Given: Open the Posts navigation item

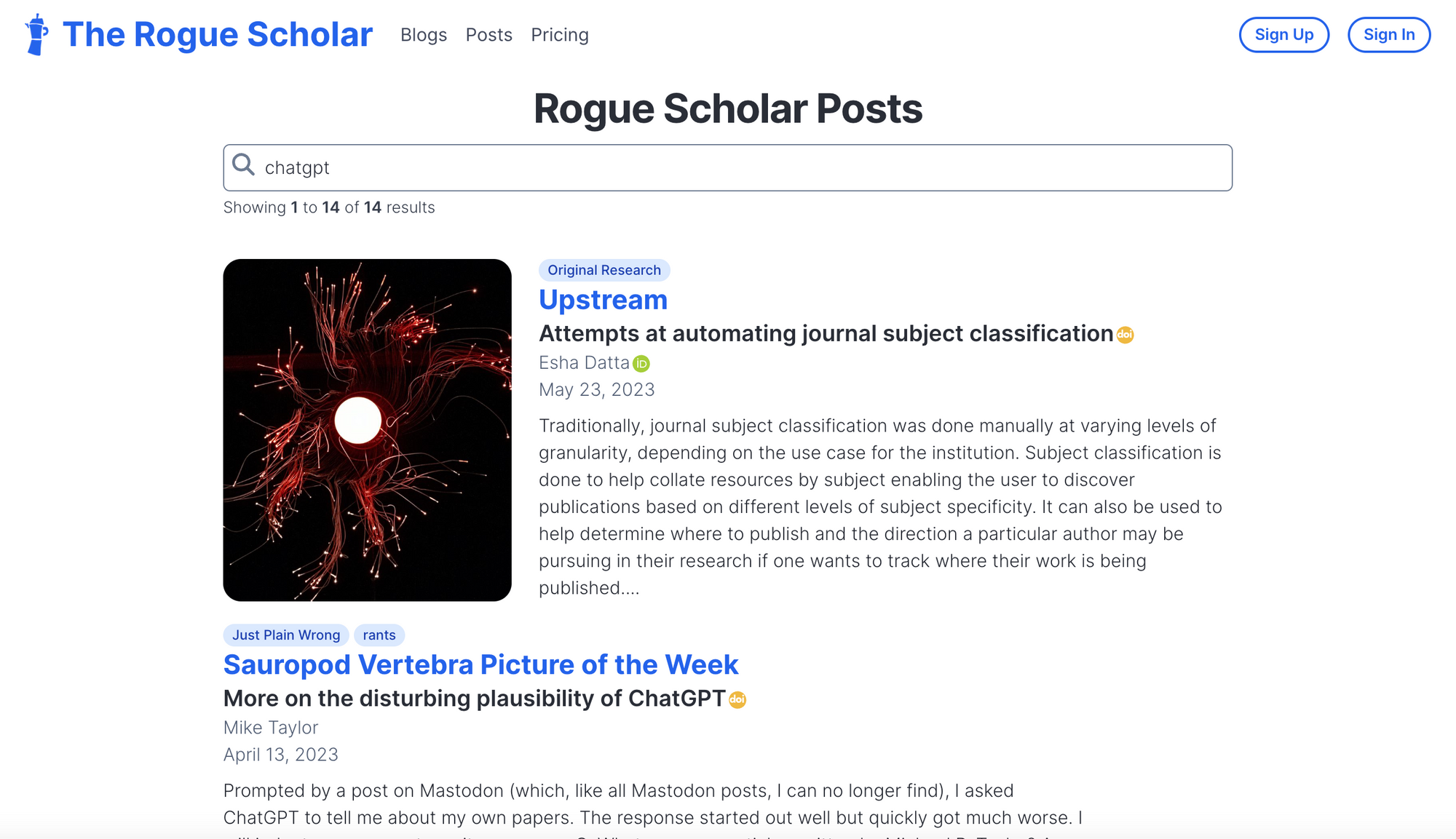Looking at the screenshot, I should click(489, 35).
